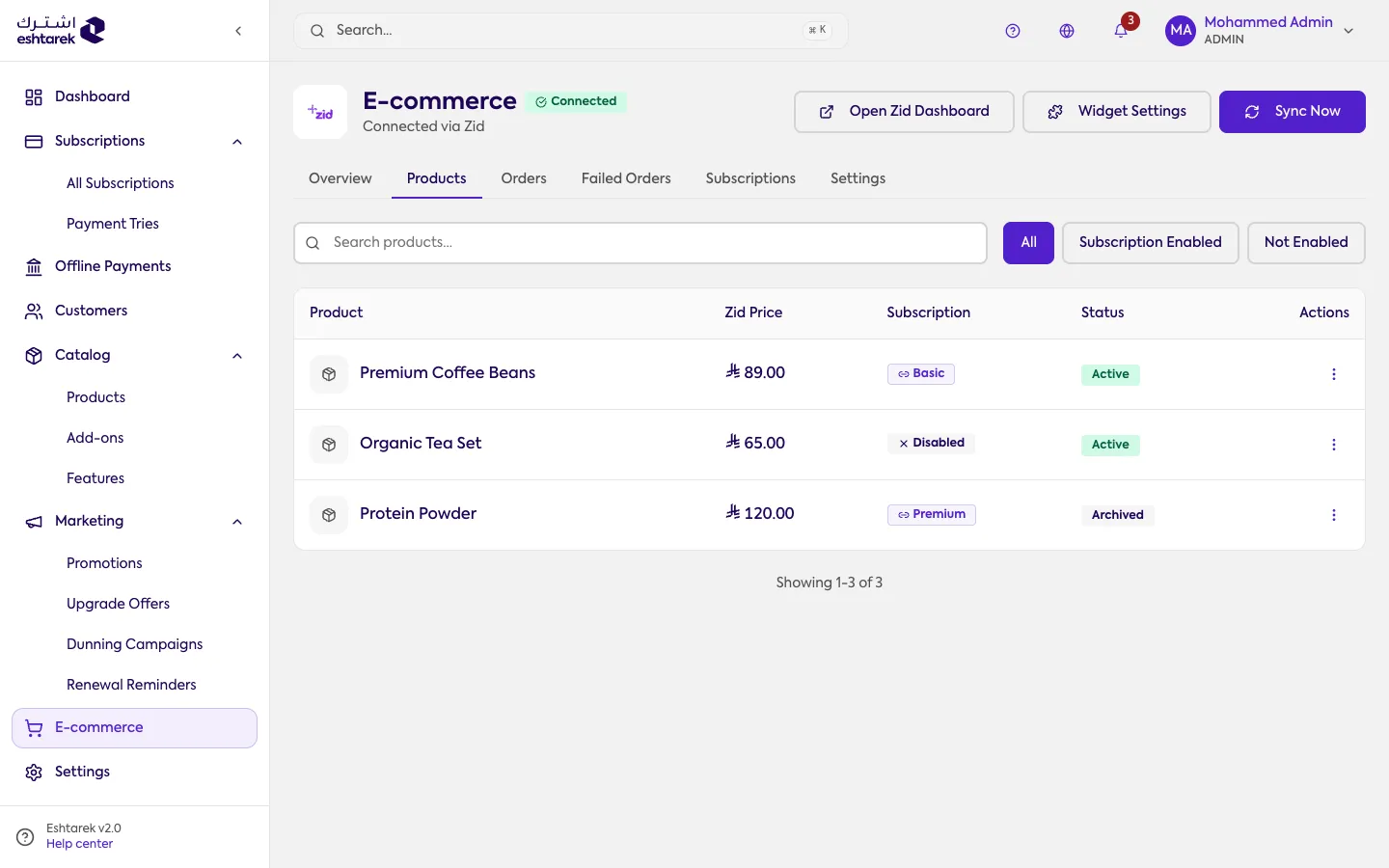
Task: Switch to the Orders tab
Action: click(x=524, y=178)
